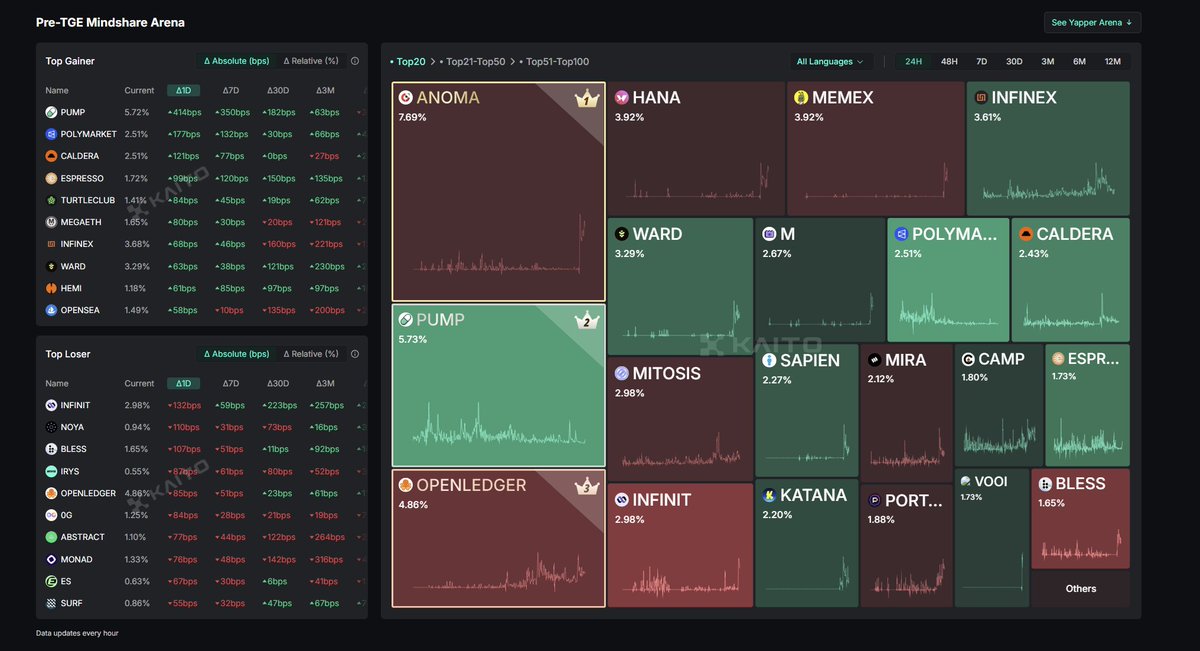Click the OPENLEDGER icon in the treemap tile
This screenshot has height=651, width=1200.
point(406,485)
